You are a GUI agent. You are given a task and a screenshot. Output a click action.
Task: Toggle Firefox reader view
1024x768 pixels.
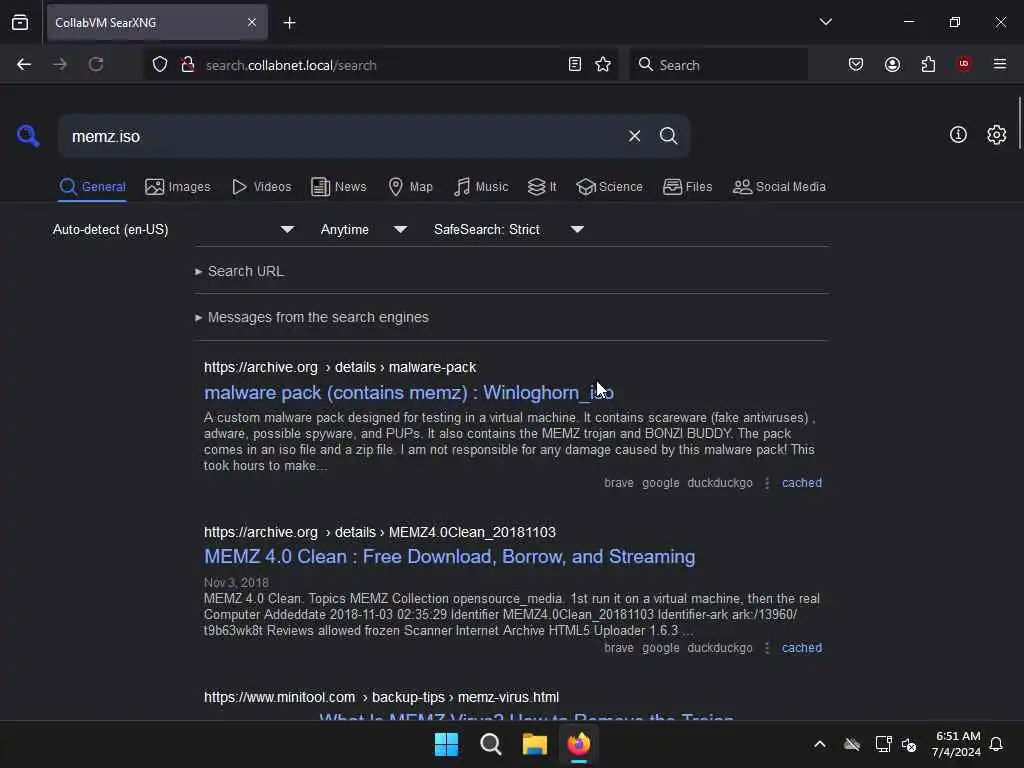coord(575,65)
